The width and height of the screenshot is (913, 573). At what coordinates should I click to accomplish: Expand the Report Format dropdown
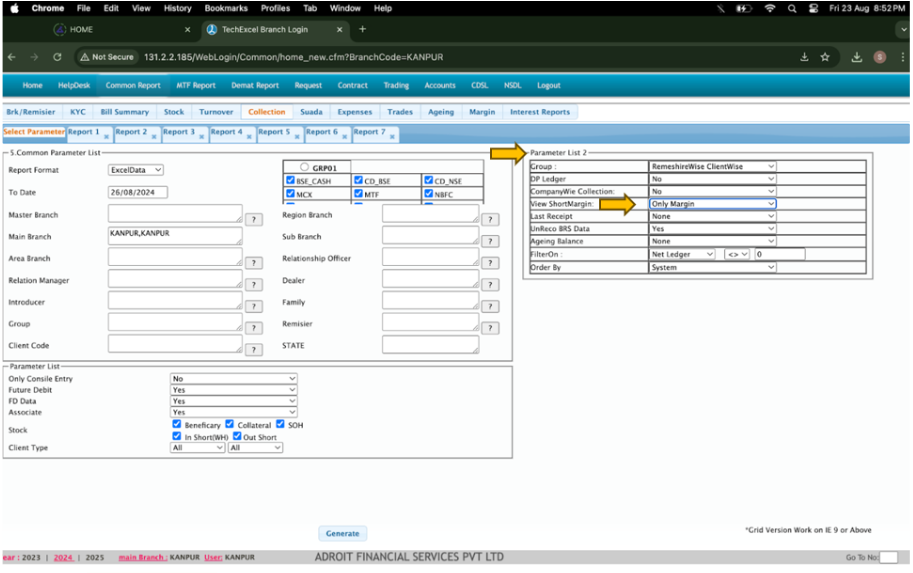coord(135,171)
